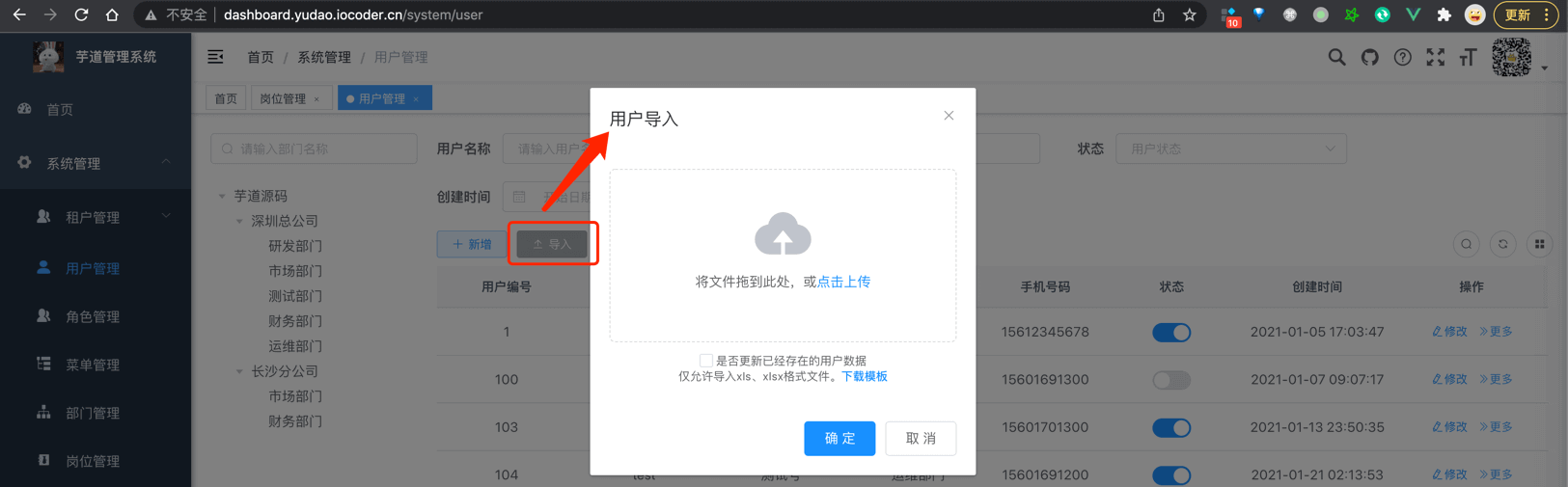Open the GitHub source icon
The image size is (1568, 487).
pyautogui.click(x=1369, y=58)
